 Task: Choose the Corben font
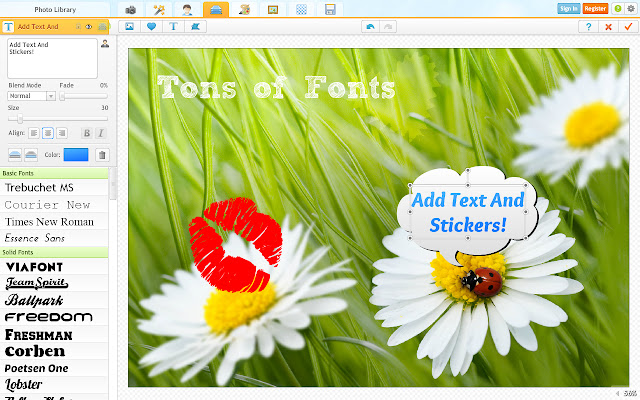click(x=54, y=351)
